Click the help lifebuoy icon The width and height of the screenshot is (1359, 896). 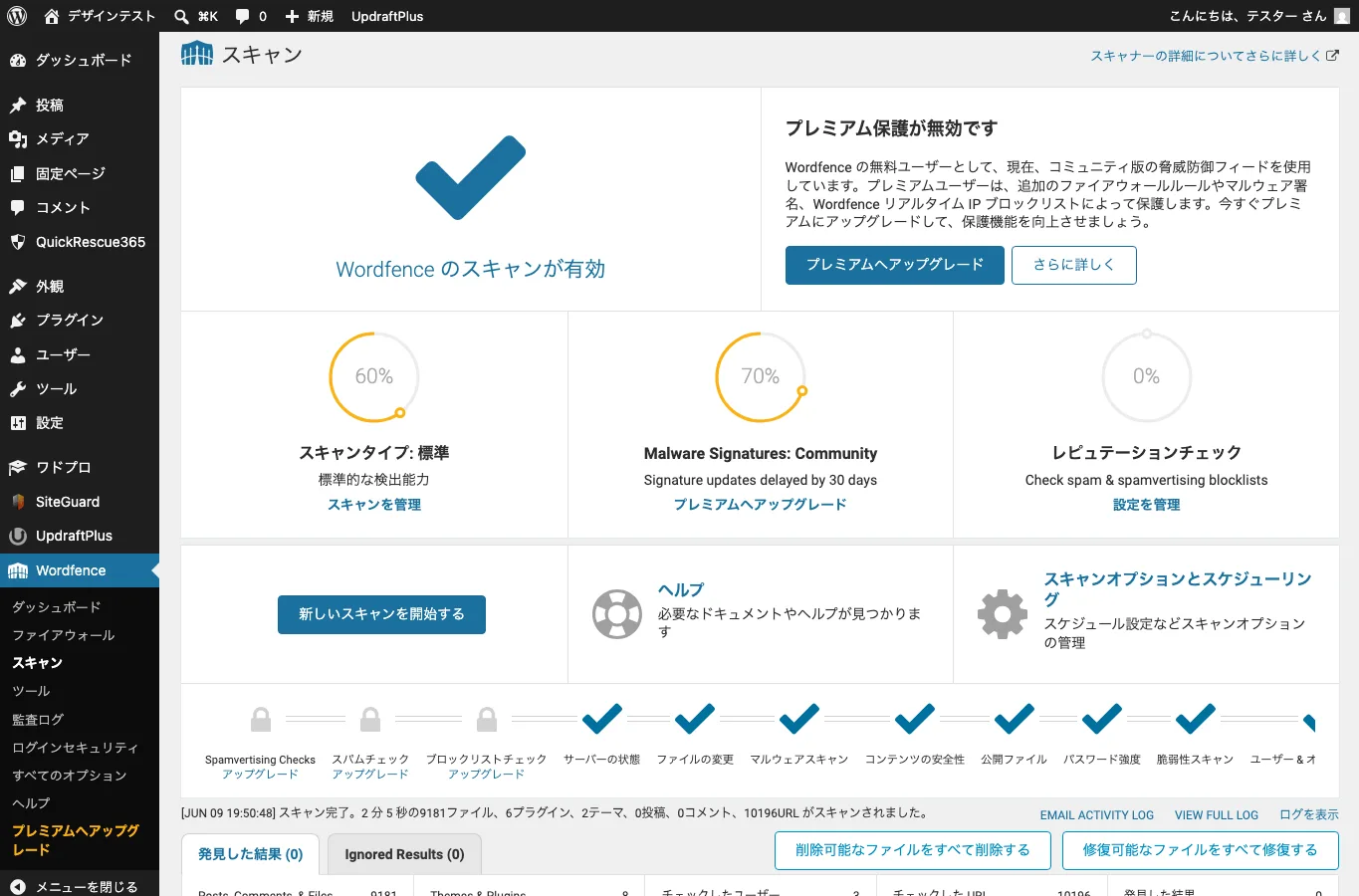coord(617,614)
